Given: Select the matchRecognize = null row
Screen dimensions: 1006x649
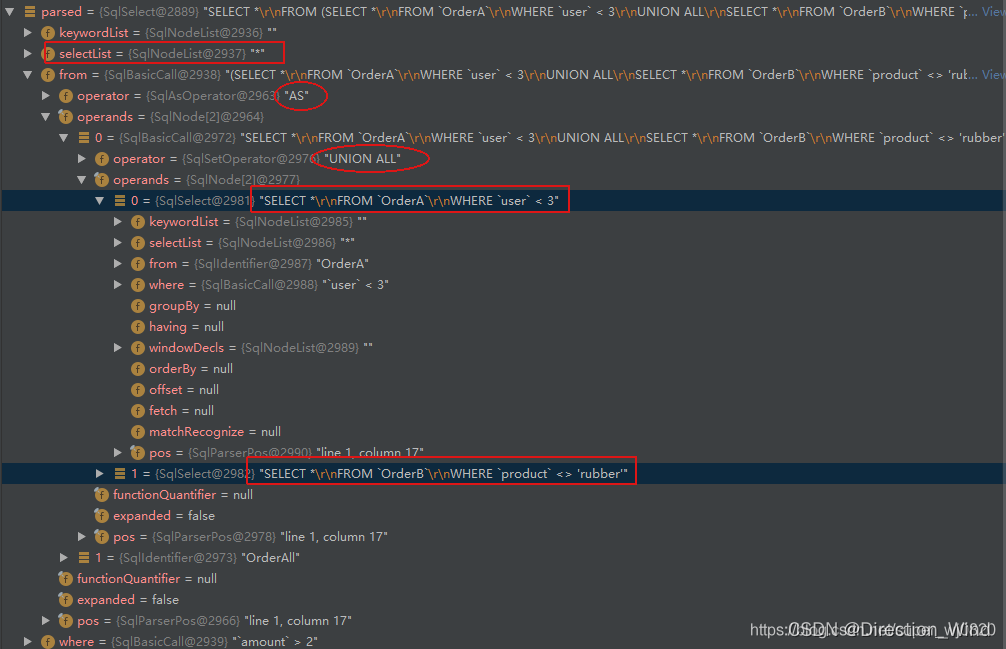Looking at the screenshot, I should click(x=503, y=432).
